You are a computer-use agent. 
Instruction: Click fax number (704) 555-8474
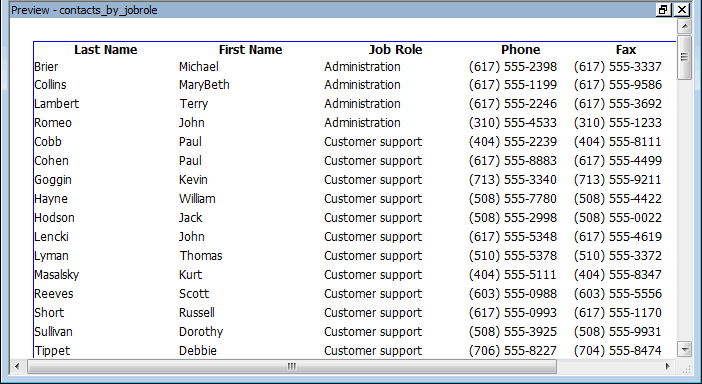pyautogui.click(x=617, y=350)
